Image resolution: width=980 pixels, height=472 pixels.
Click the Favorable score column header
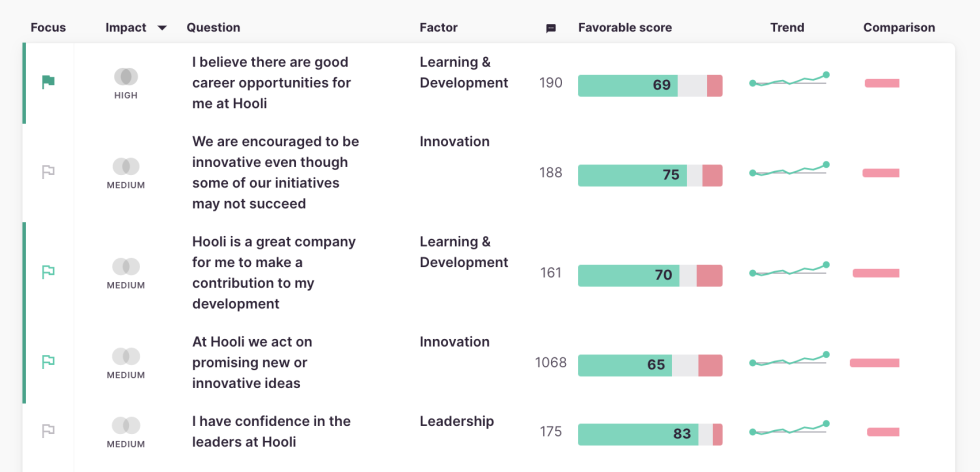[625, 28]
